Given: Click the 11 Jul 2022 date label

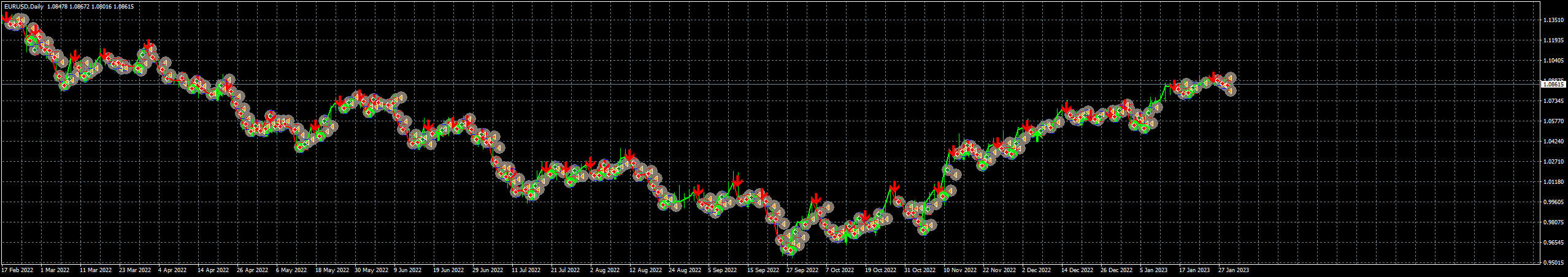Looking at the screenshot, I should click(526, 270).
